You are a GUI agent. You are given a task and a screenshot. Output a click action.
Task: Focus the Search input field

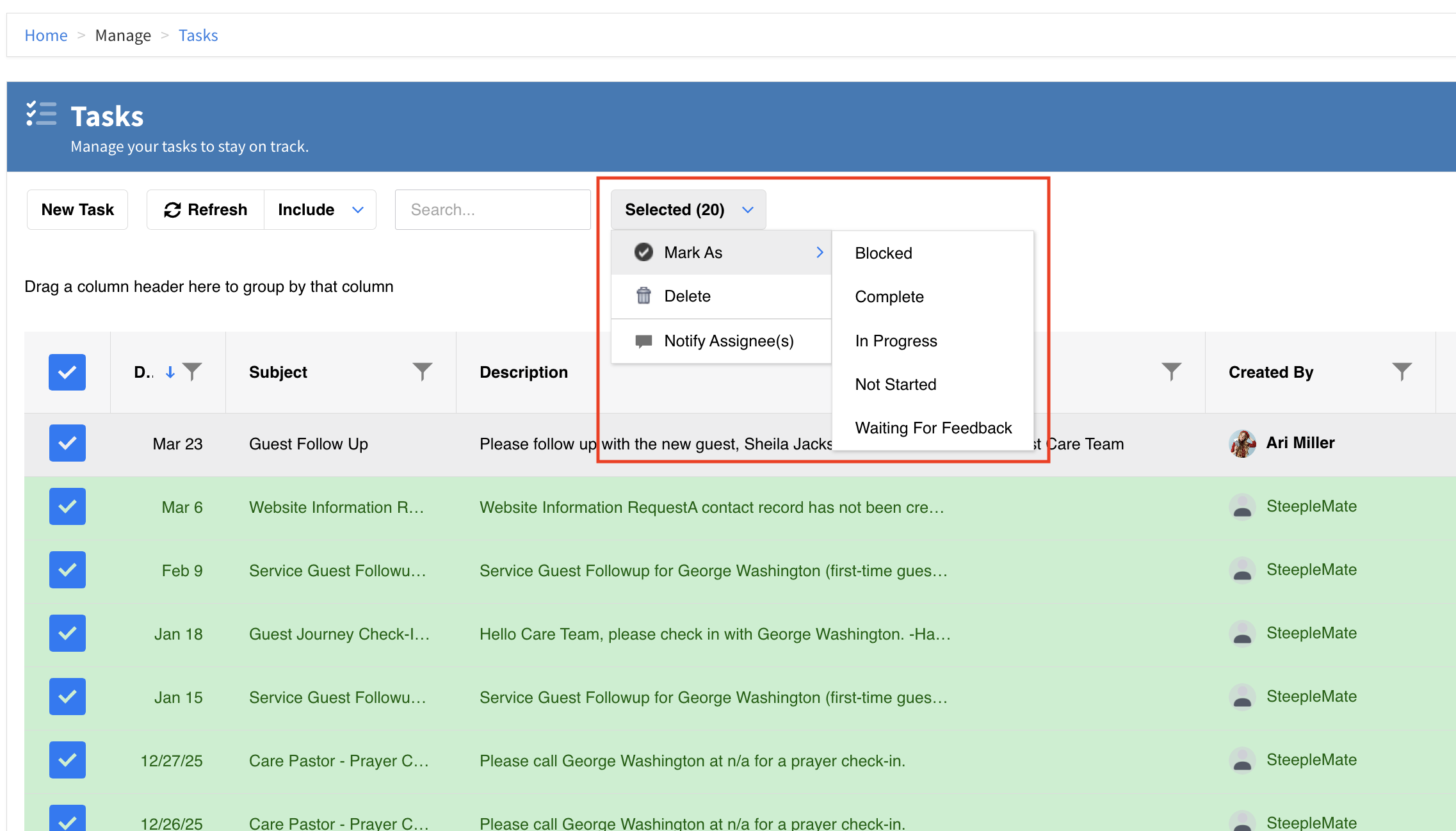pyautogui.click(x=492, y=209)
